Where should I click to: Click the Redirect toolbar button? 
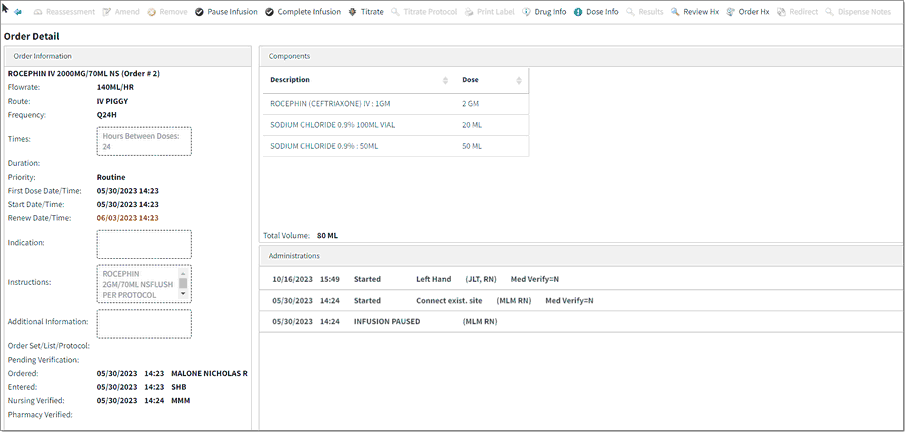(x=797, y=12)
